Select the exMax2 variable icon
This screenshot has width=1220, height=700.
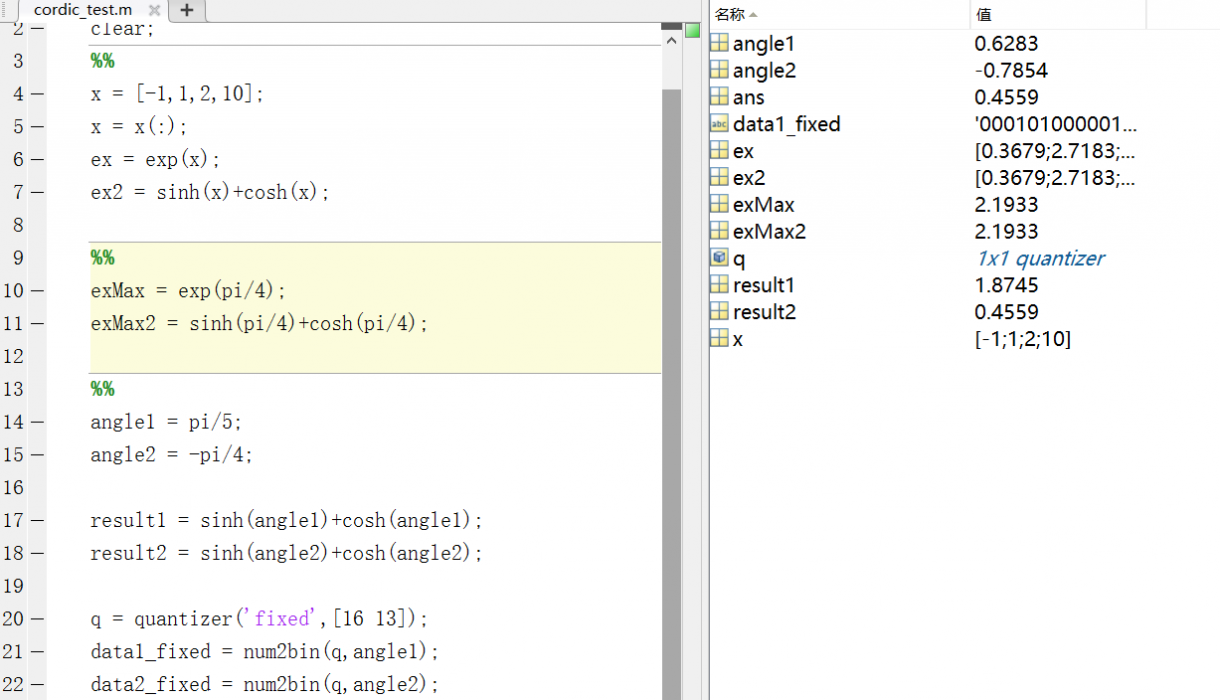tap(719, 231)
